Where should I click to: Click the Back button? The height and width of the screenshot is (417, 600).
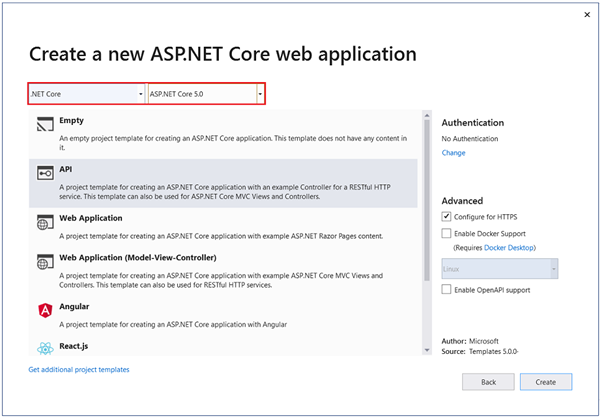[489, 382]
